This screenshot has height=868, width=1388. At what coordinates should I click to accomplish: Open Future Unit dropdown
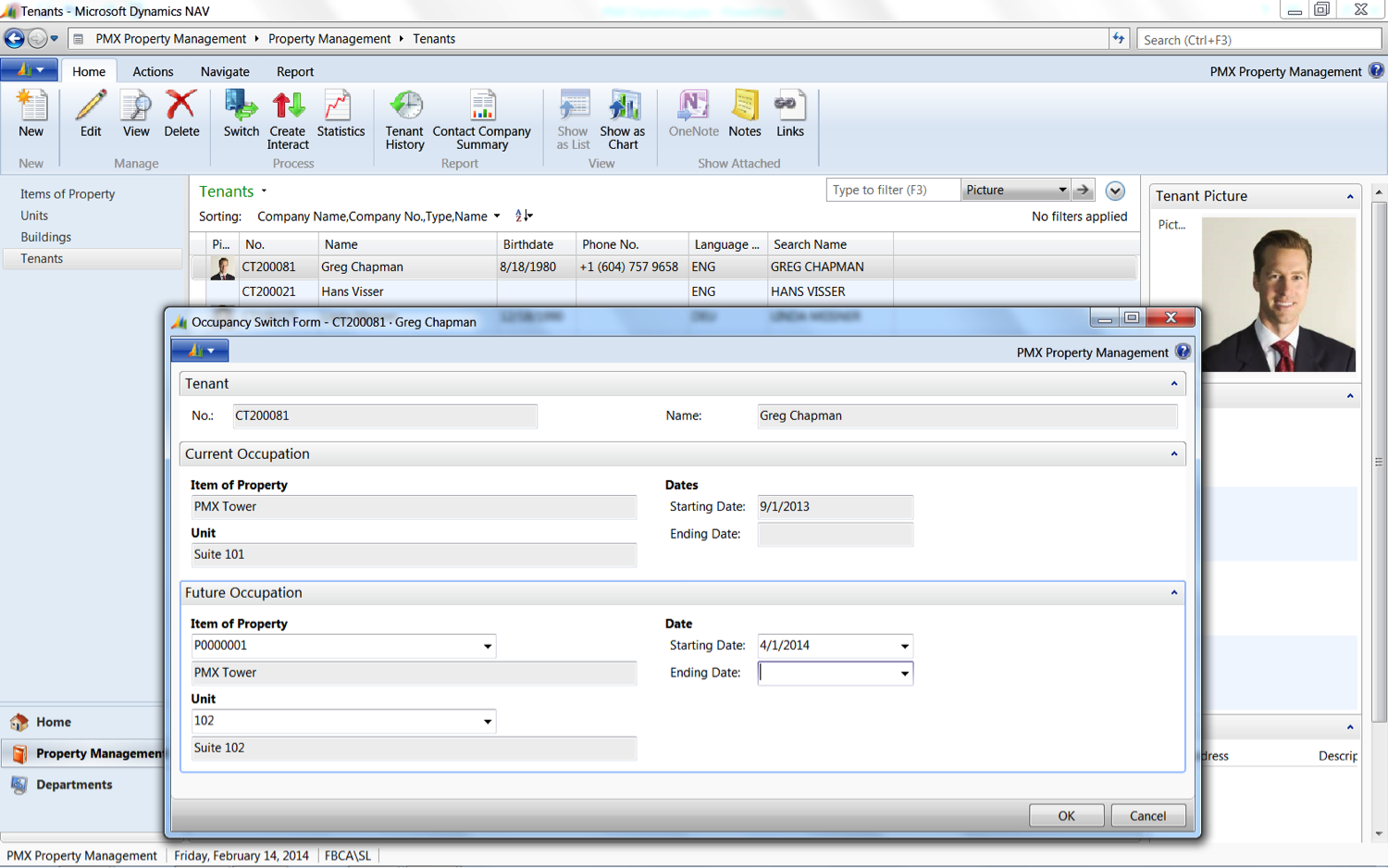click(487, 721)
